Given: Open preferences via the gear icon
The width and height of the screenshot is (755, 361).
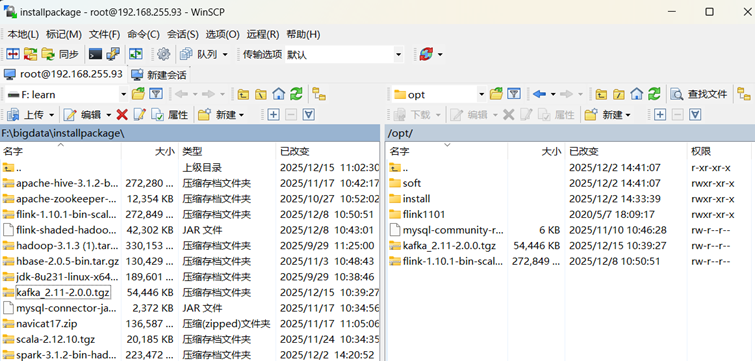Looking at the screenshot, I should tap(164, 54).
